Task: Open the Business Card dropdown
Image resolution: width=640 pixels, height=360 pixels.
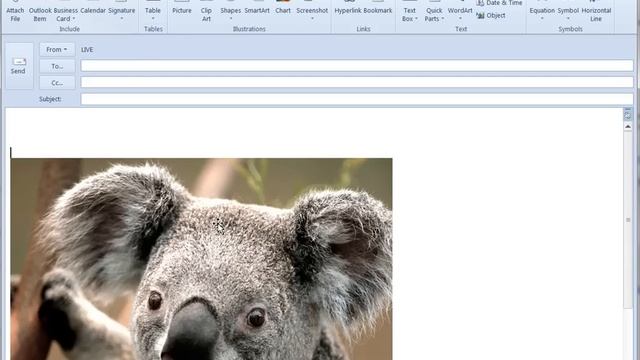Action: click(65, 11)
